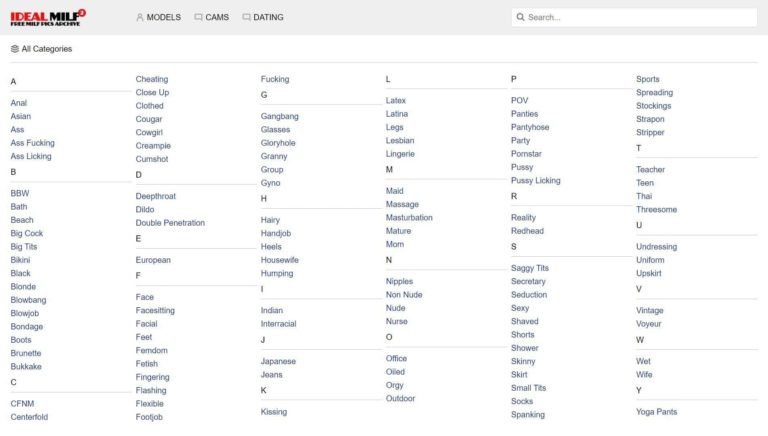Open the Uniform category link
768x436 pixels.
coord(650,260)
